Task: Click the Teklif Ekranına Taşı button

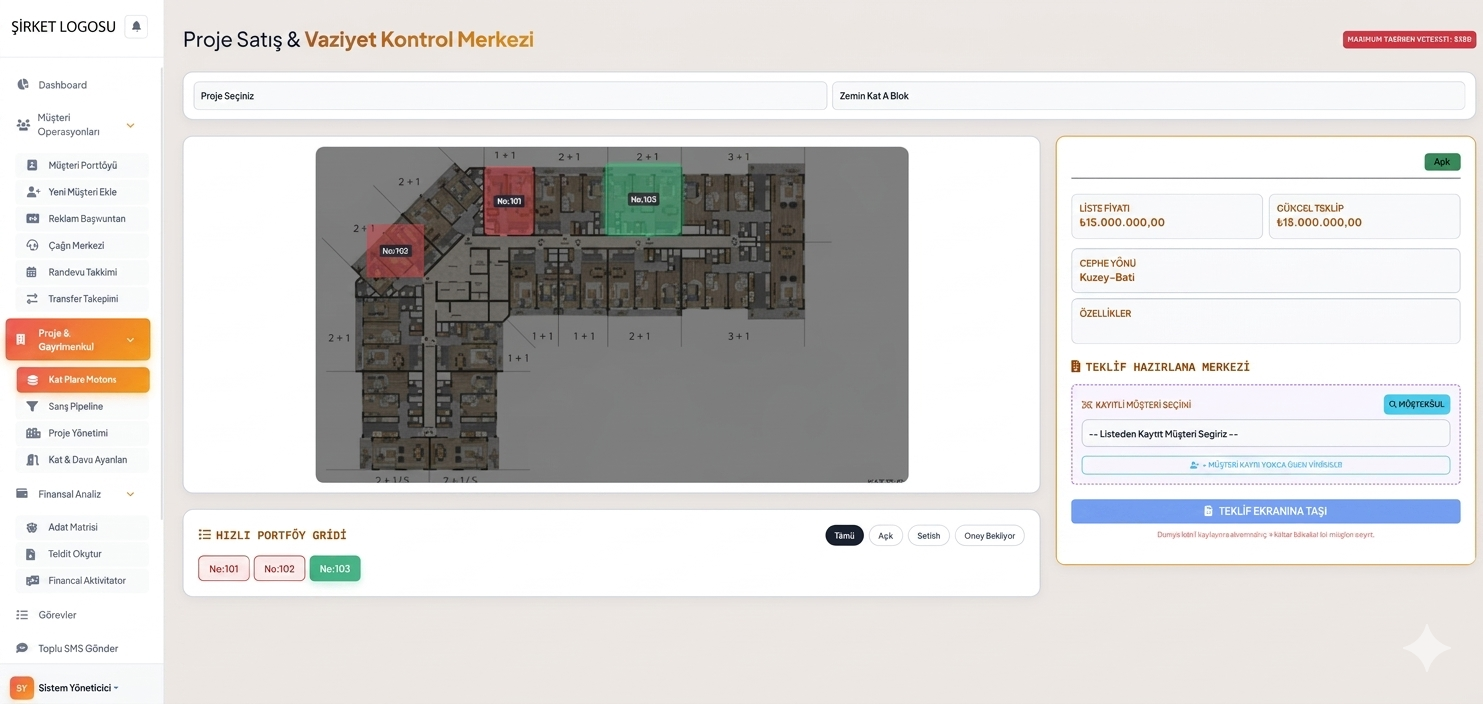Action: 1265,511
